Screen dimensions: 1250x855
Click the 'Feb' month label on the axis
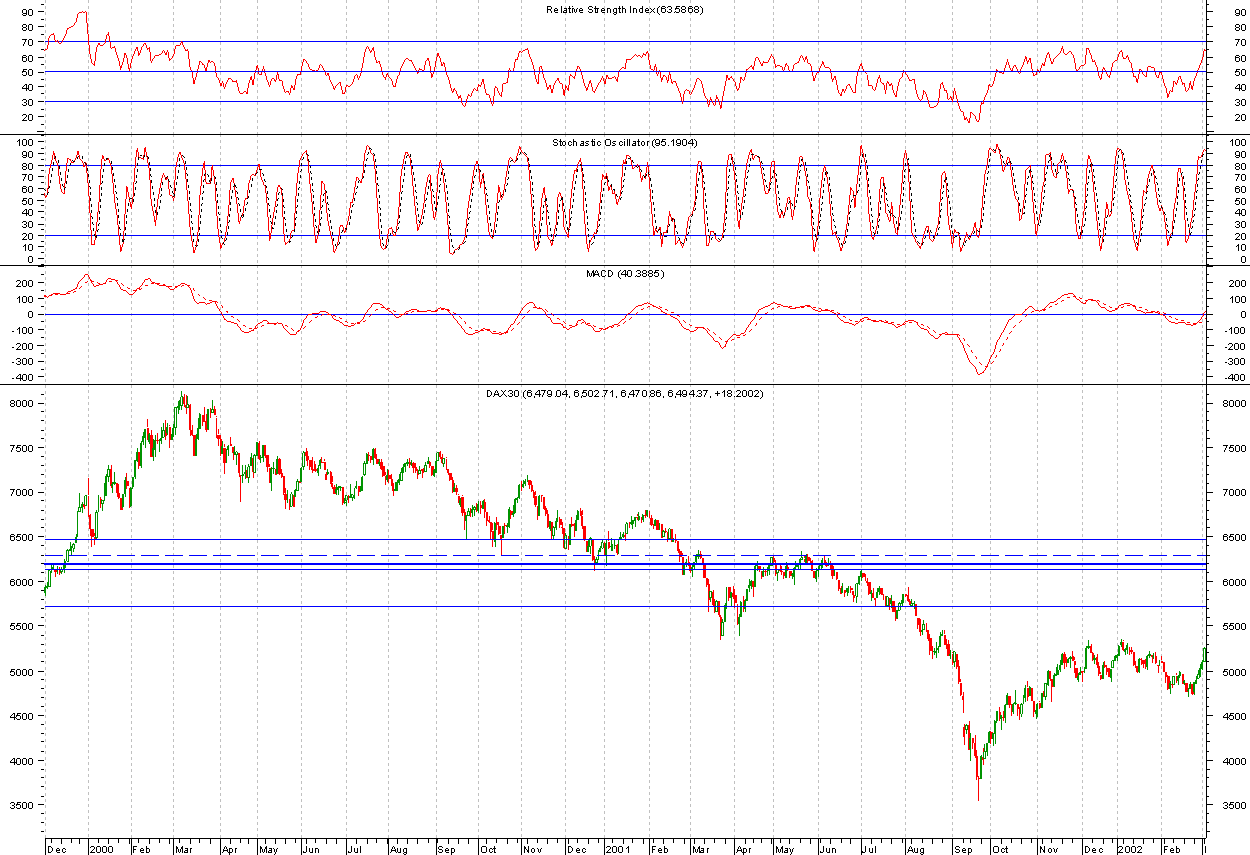[x=143, y=847]
